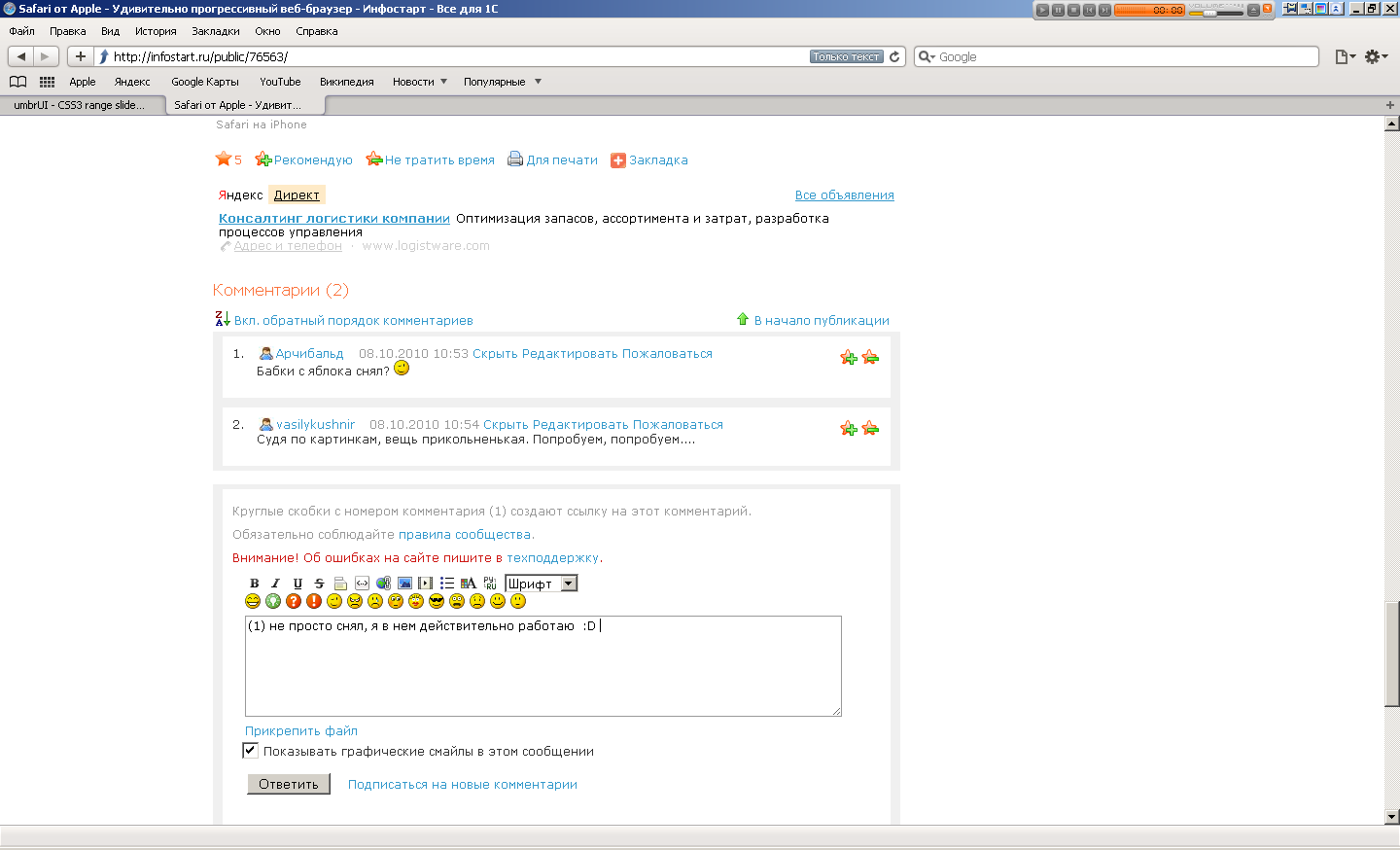The width and height of the screenshot is (1400, 850).
Task: Apply strikethrough formatting in comment editor
Action: [319, 584]
